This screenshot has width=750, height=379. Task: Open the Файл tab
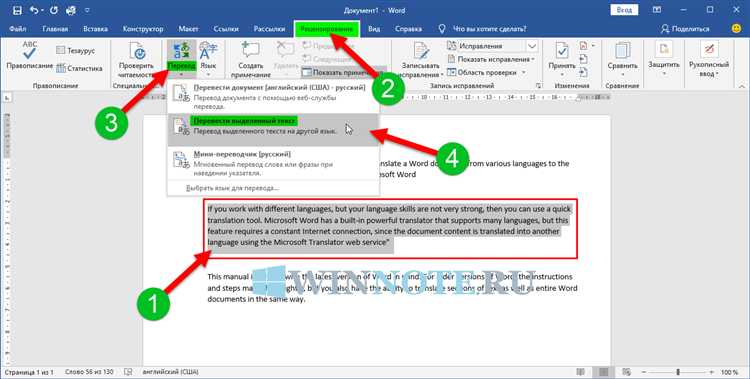pyautogui.click(x=18, y=29)
